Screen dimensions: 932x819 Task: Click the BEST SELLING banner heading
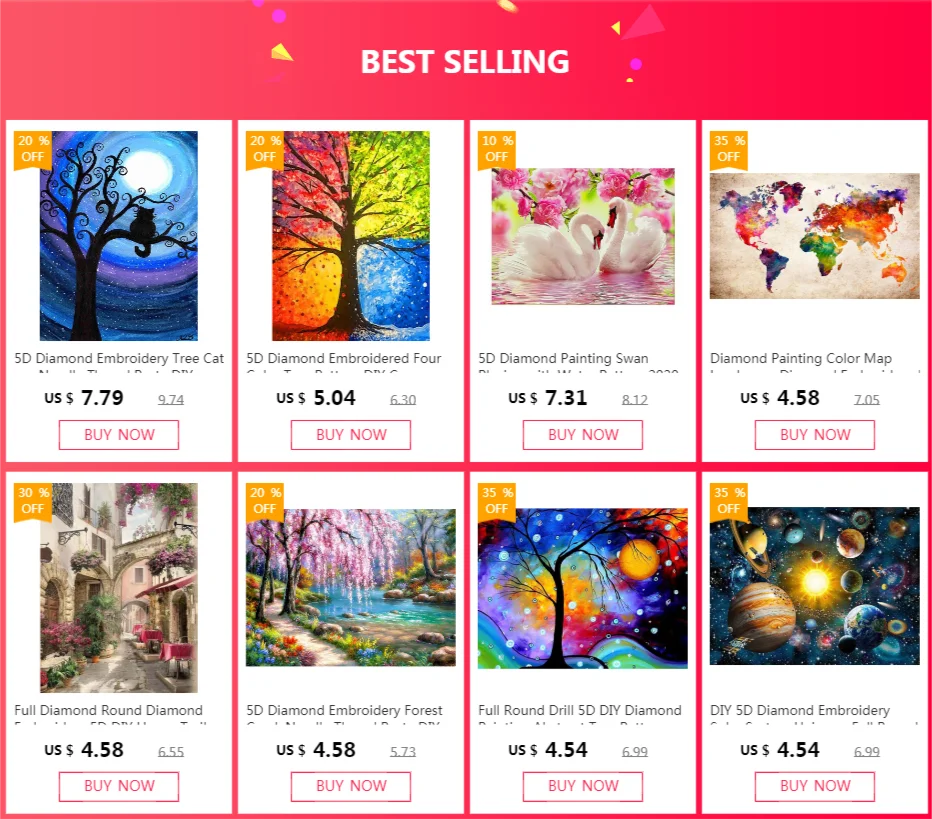(x=465, y=62)
